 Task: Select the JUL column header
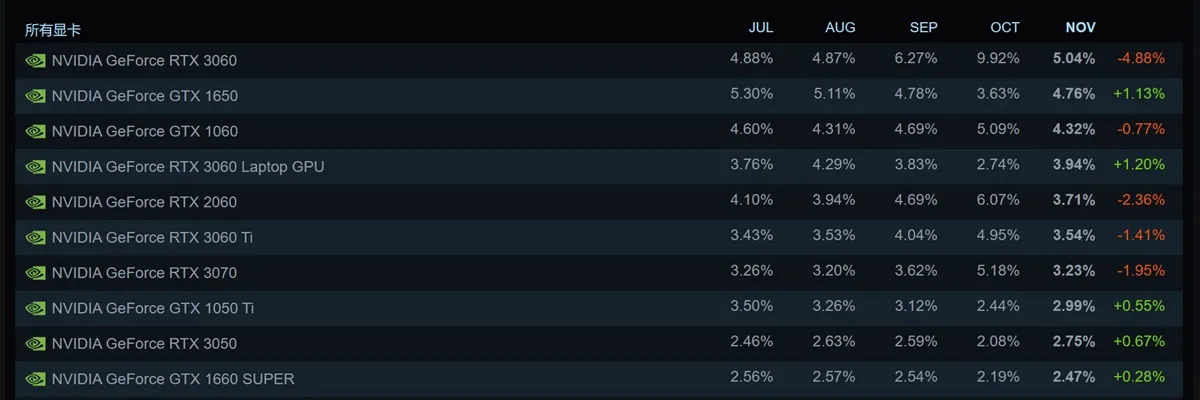tap(761, 28)
